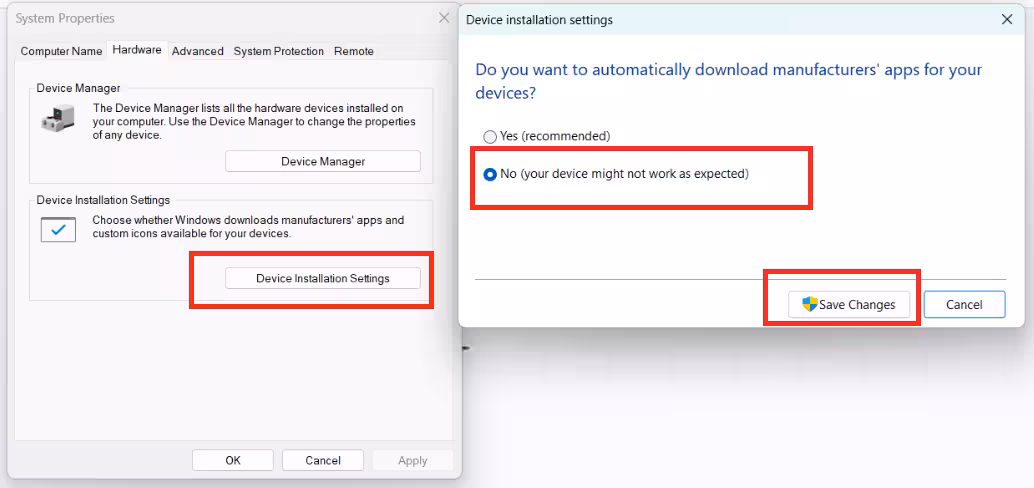Click the Device Manager button
Image resolution: width=1034 pixels, height=488 pixels.
323,162
